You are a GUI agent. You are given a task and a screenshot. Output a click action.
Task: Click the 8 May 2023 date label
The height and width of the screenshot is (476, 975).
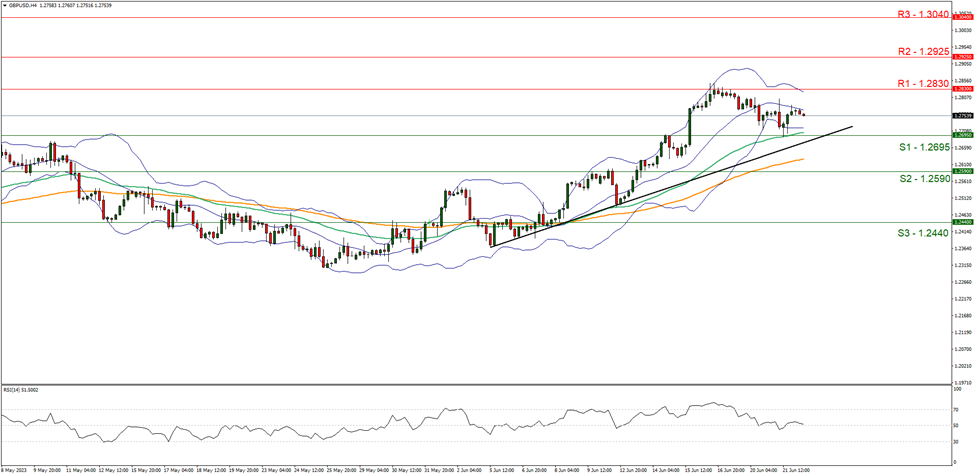tap(12, 468)
